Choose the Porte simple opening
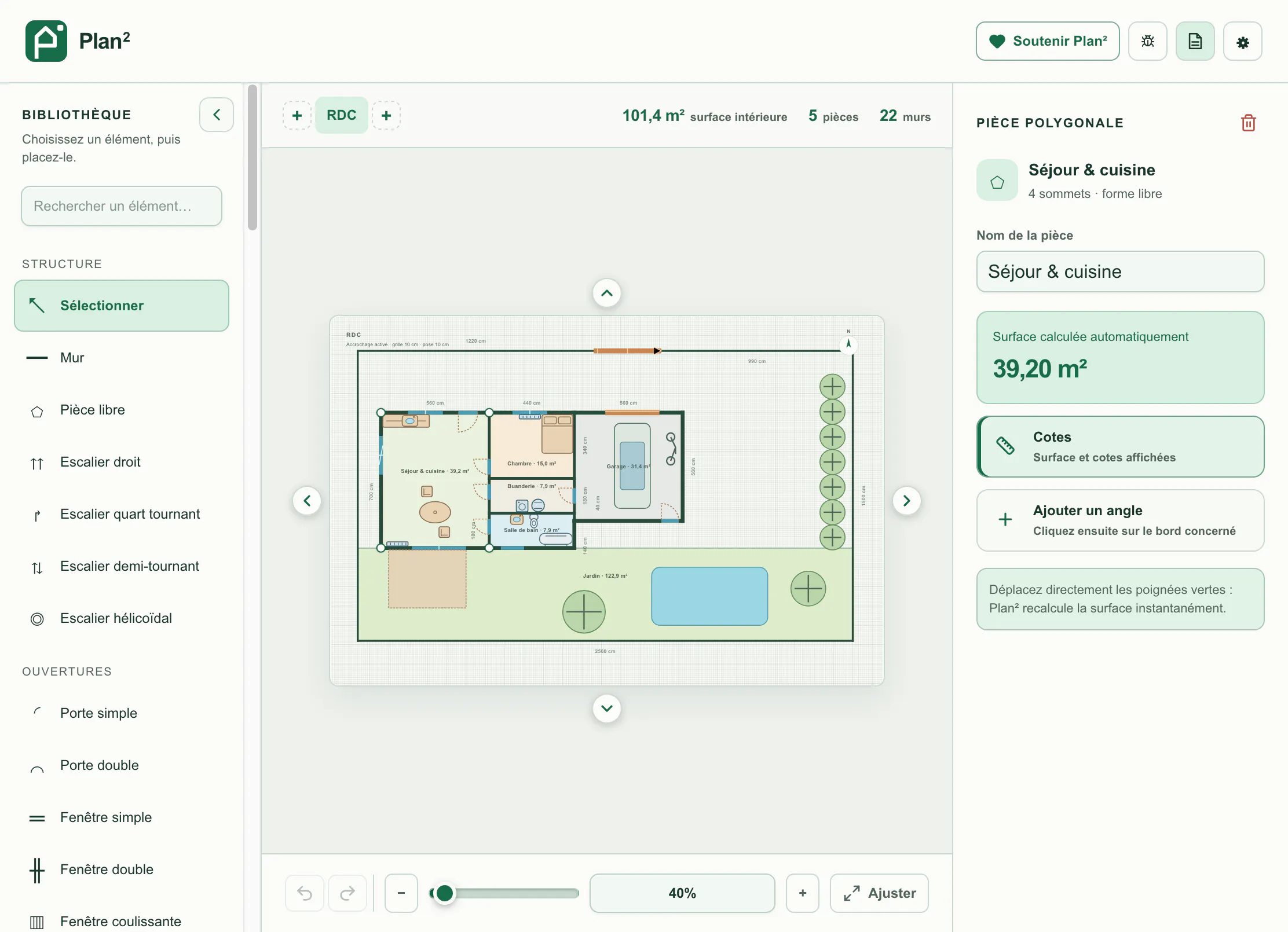The width and height of the screenshot is (1288, 932). coord(122,713)
